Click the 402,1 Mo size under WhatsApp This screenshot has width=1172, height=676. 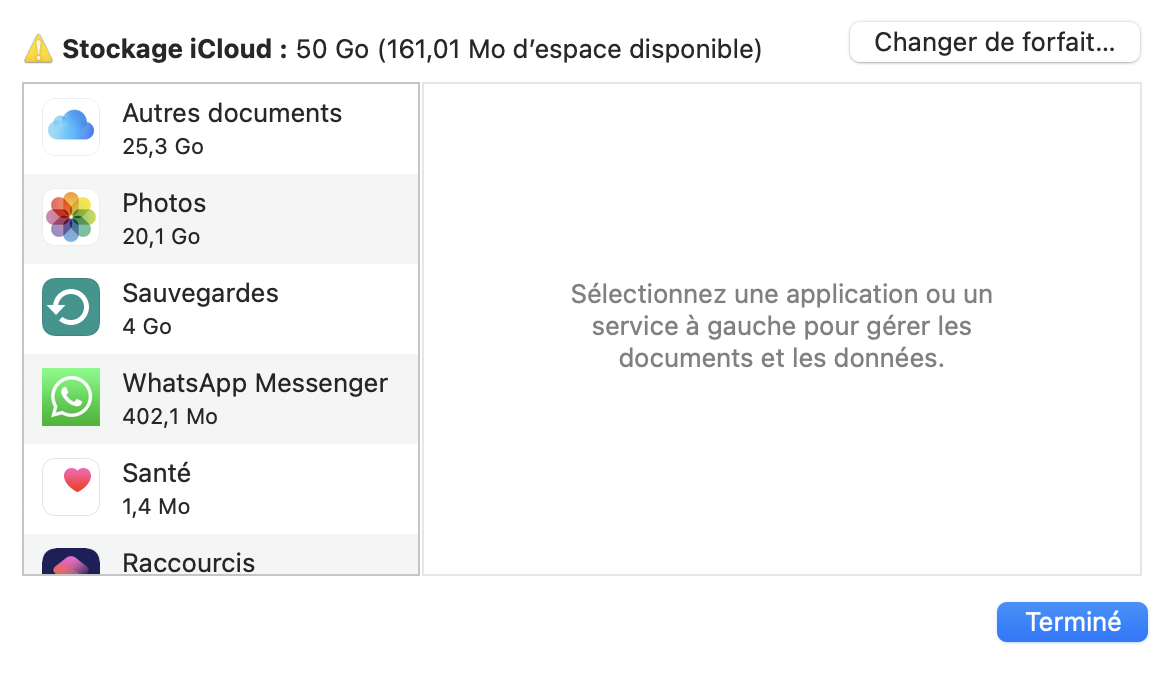click(x=170, y=417)
